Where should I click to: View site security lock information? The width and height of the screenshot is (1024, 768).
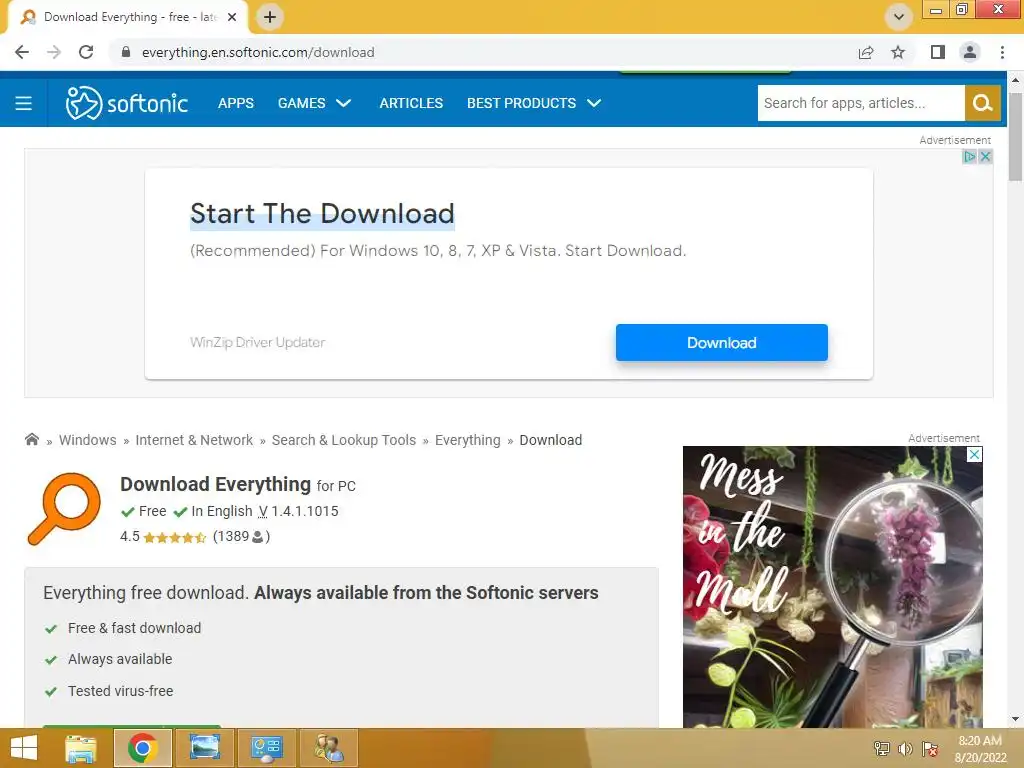click(x=126, y=52)
